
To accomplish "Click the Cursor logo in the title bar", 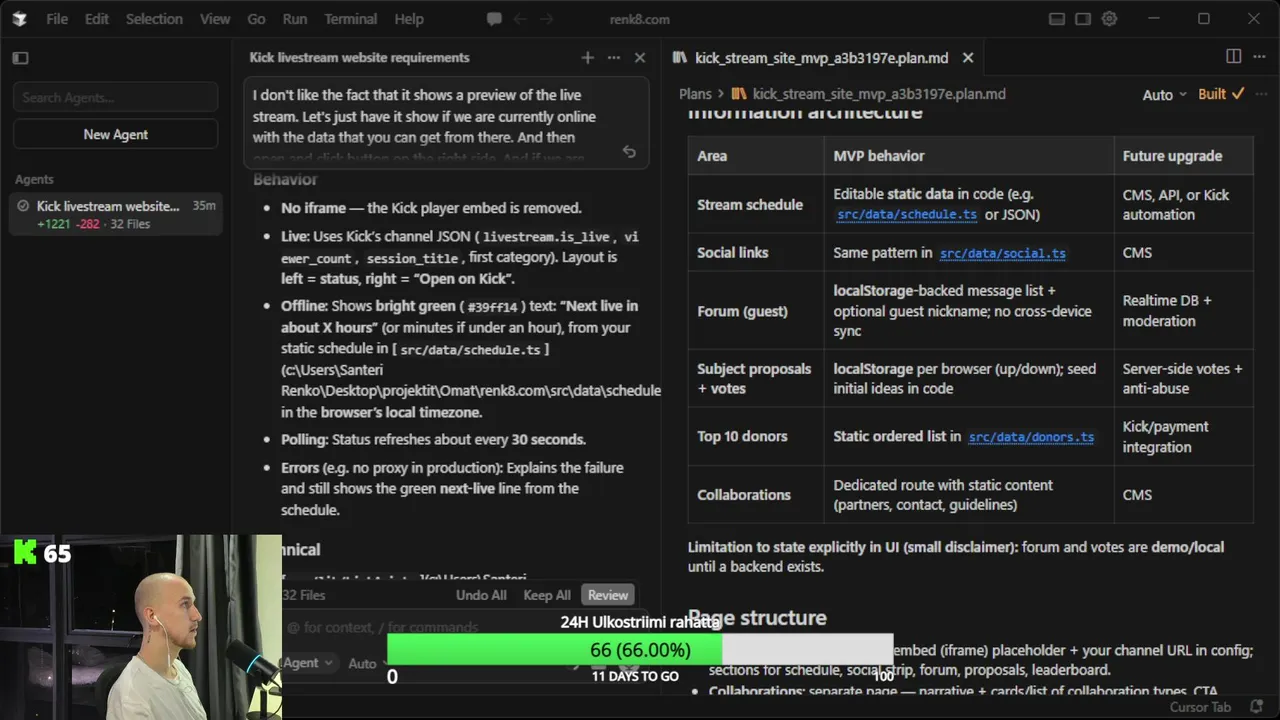I will point(19,19).
